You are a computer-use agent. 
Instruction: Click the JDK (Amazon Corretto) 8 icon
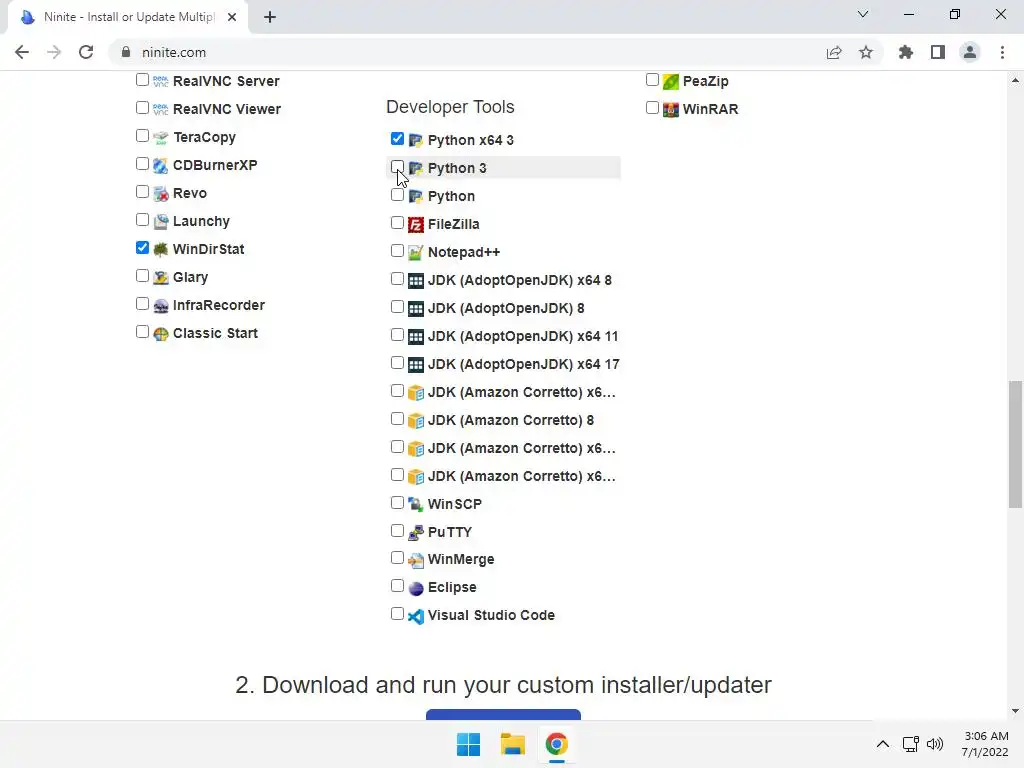click(416, 421)
